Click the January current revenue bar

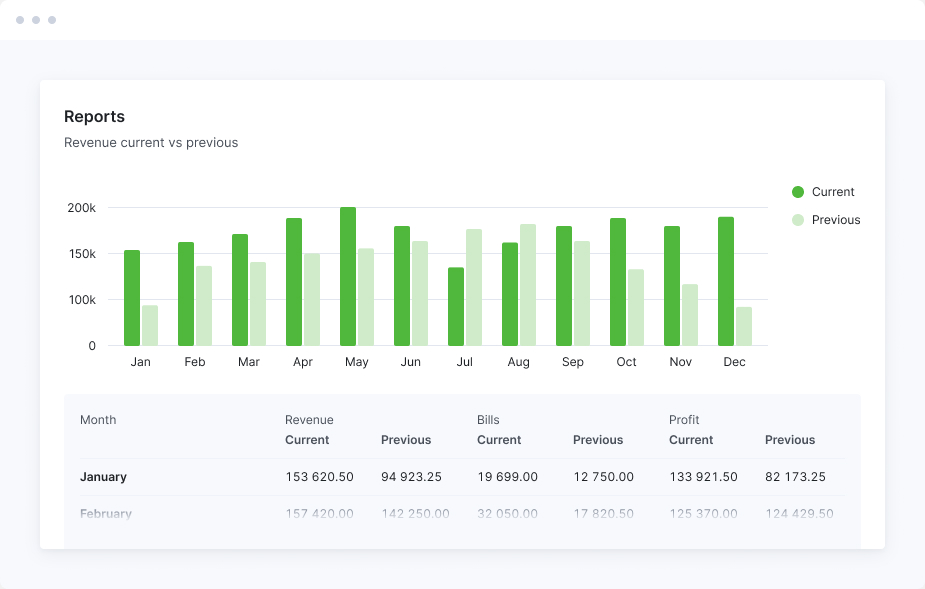click(132, 298)
